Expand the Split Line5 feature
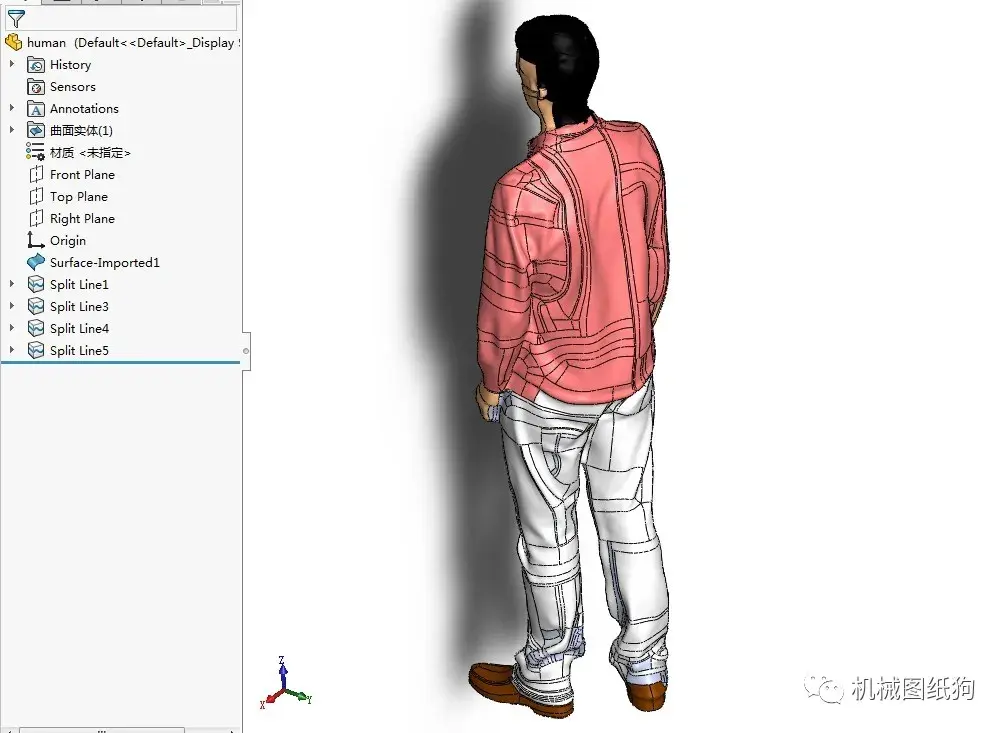Image resolution: width=1008 pixels, height=733 pixels. 10,350
